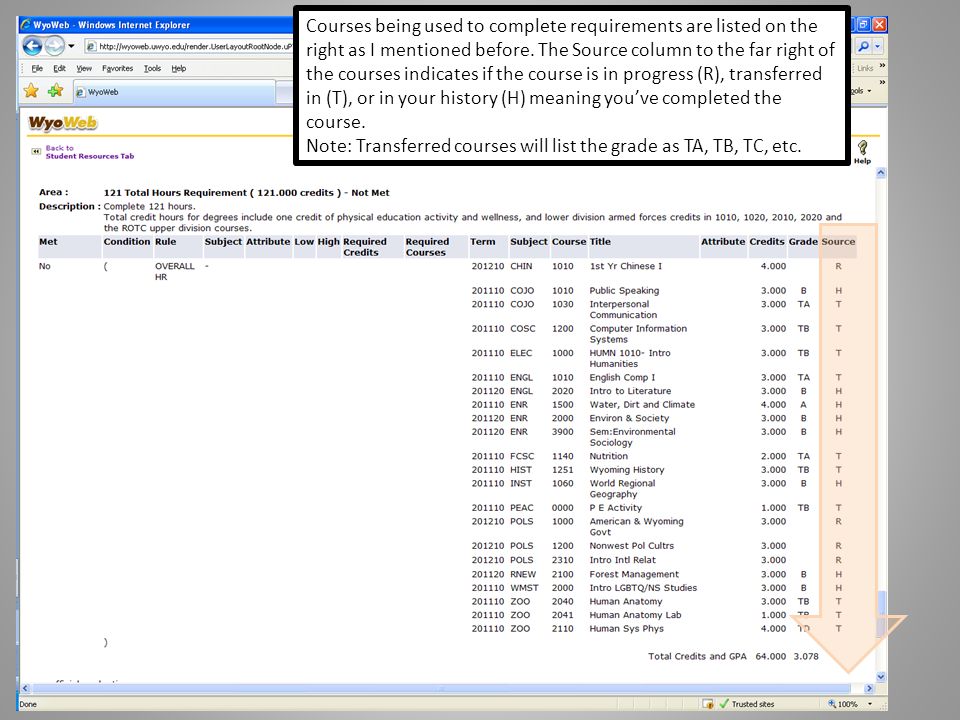Click the "Title" column header
960x720 pixels.
[600, 242]
